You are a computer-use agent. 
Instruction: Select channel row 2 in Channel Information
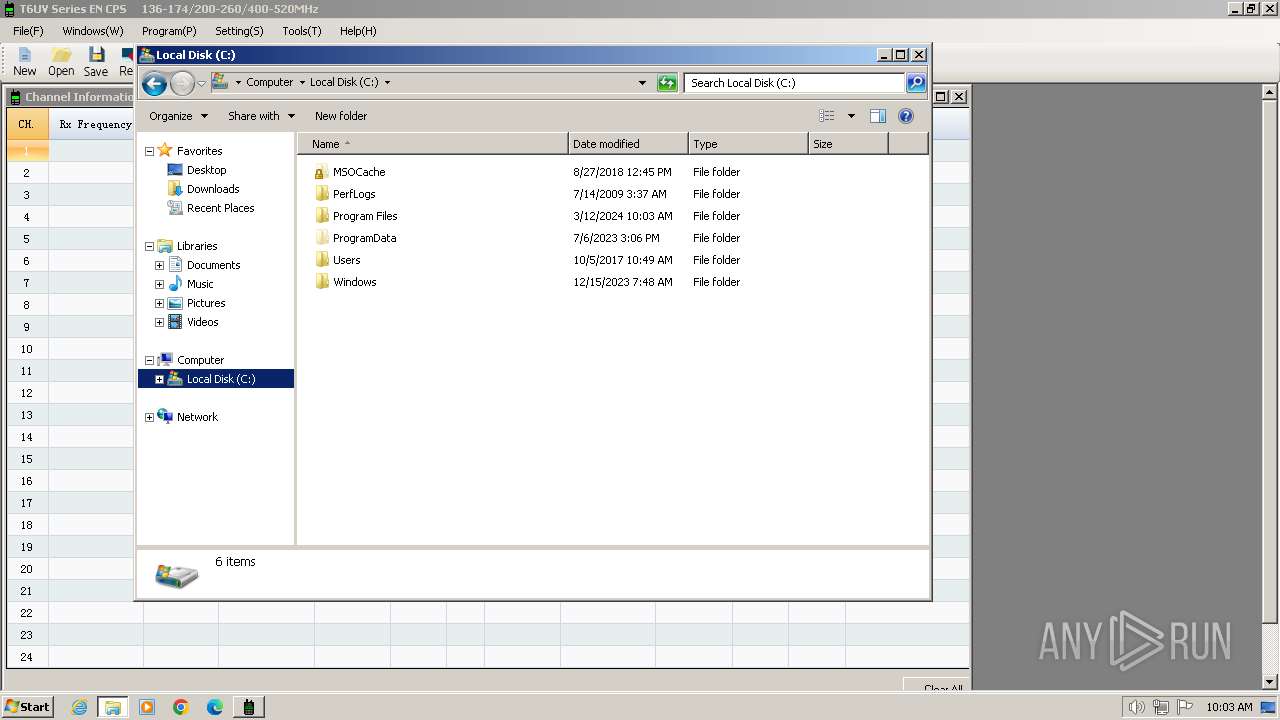coord(27,173)
